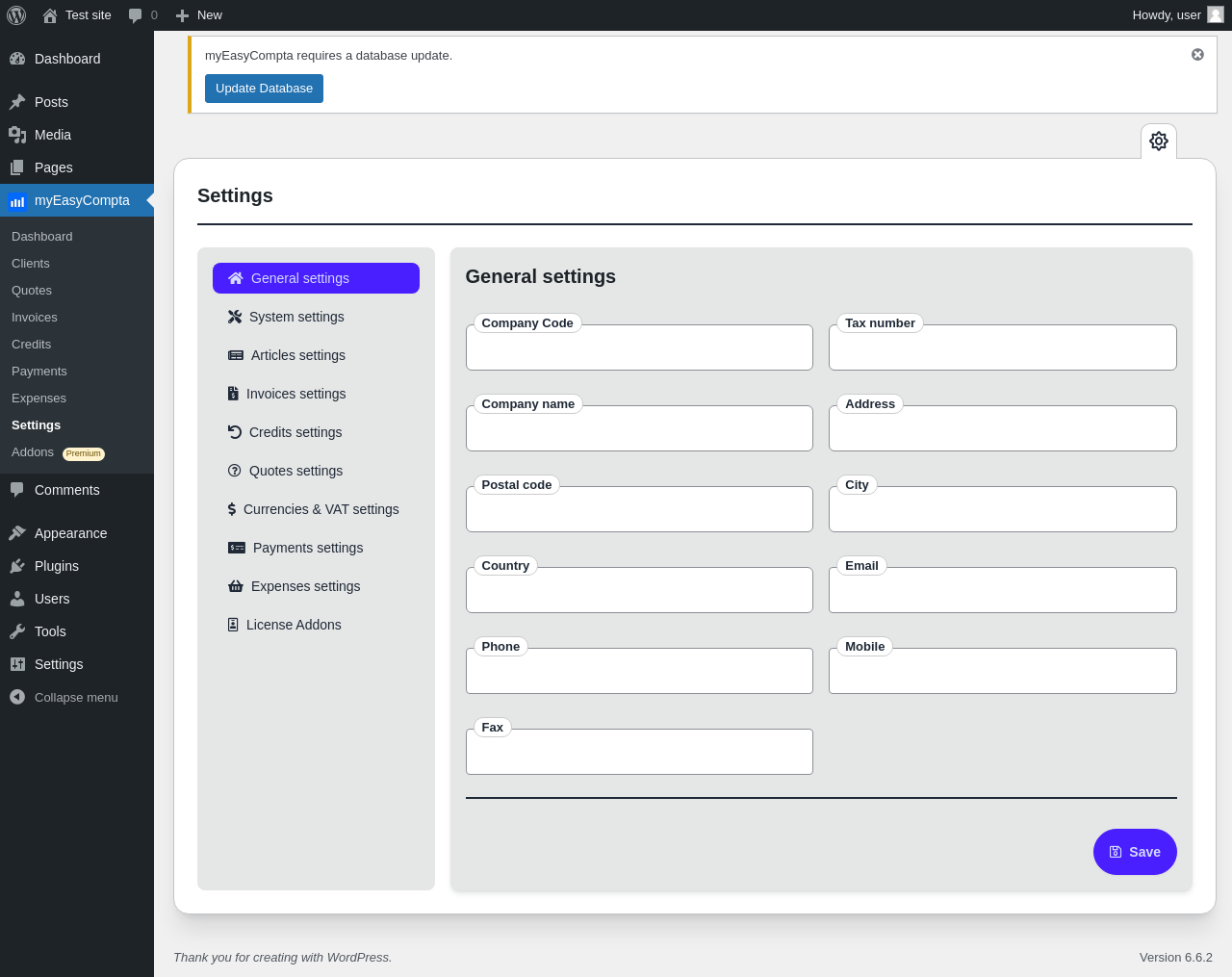Viewport: 1232px width, 977px height.
Task: Visit Test site home link
Action: point(77,15)
